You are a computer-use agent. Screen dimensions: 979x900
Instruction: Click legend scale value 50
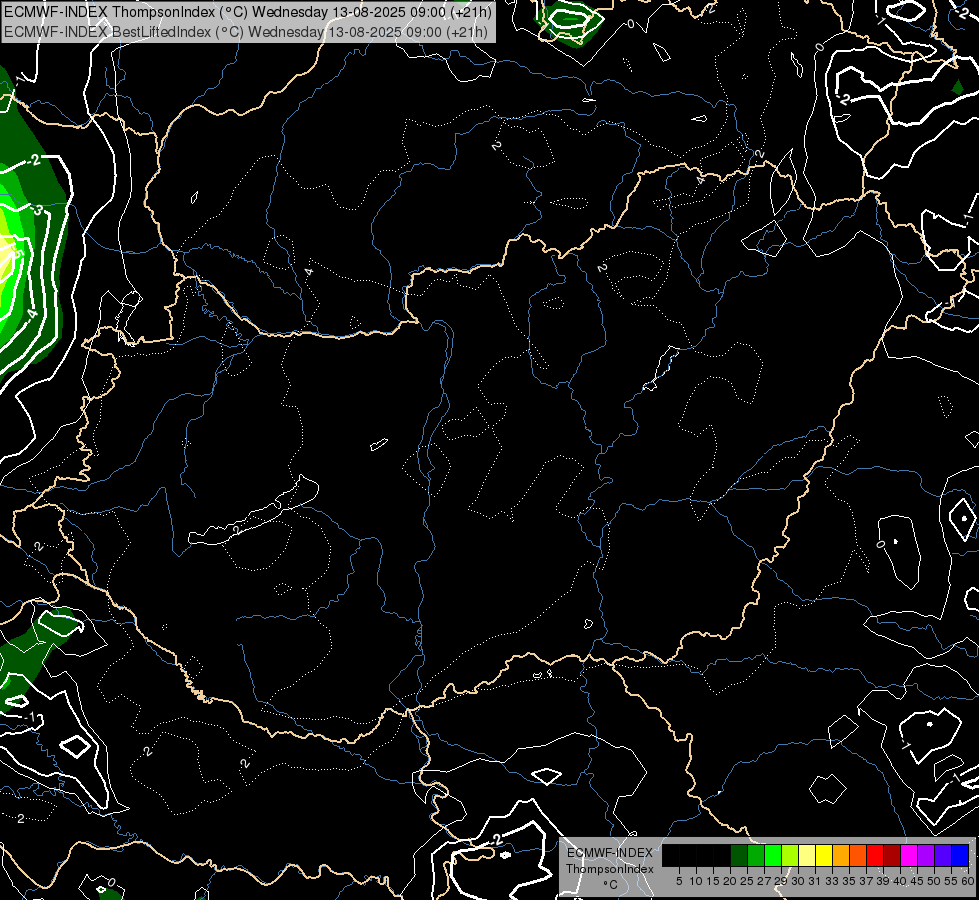pyautogui.click(x=935, y=881)
